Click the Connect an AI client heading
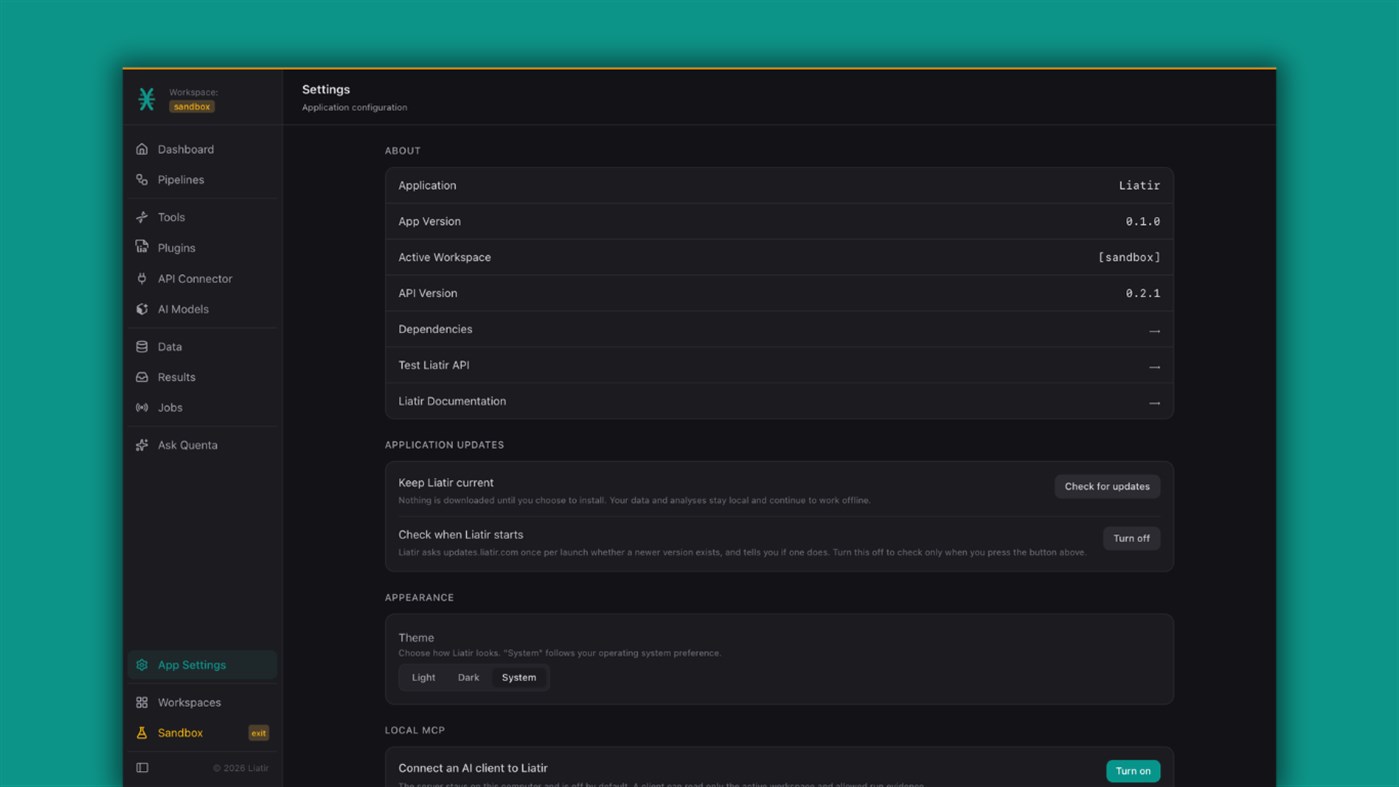The width and height of the screenshot is (1399, 787). [x=473, y=768]
